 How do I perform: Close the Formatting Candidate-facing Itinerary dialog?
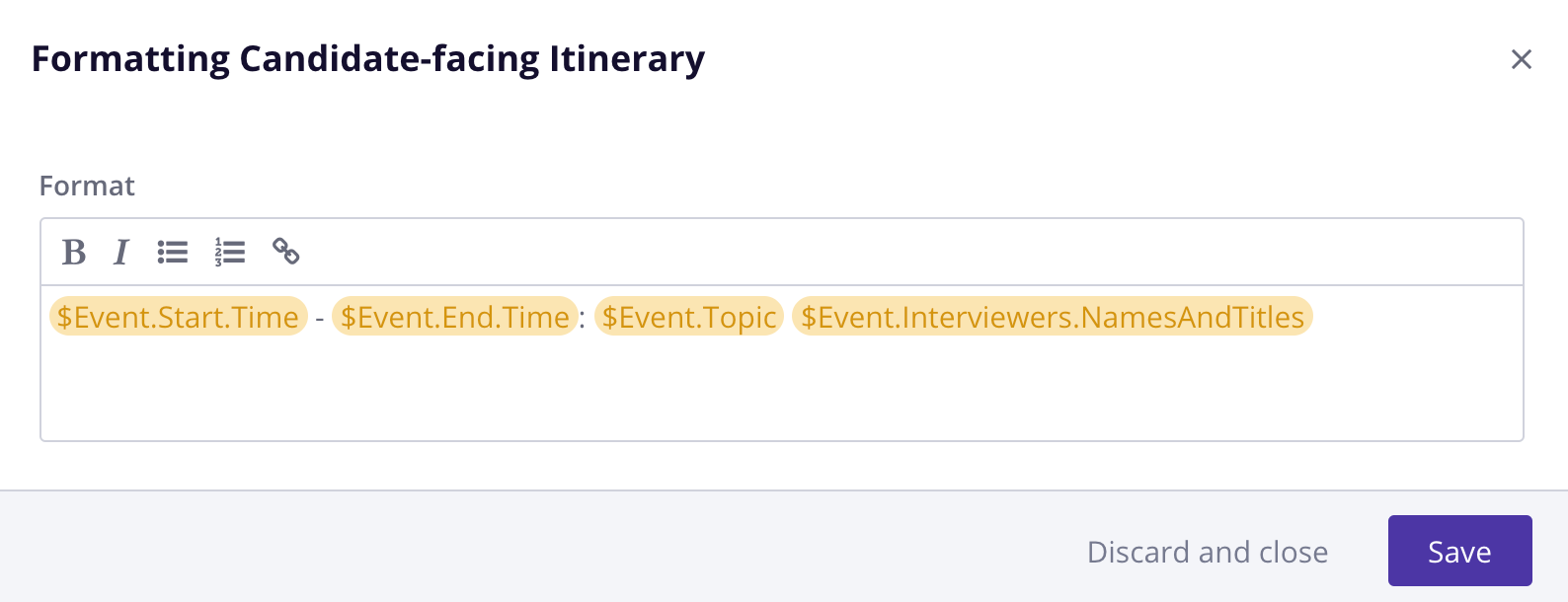click(1521, 59)
